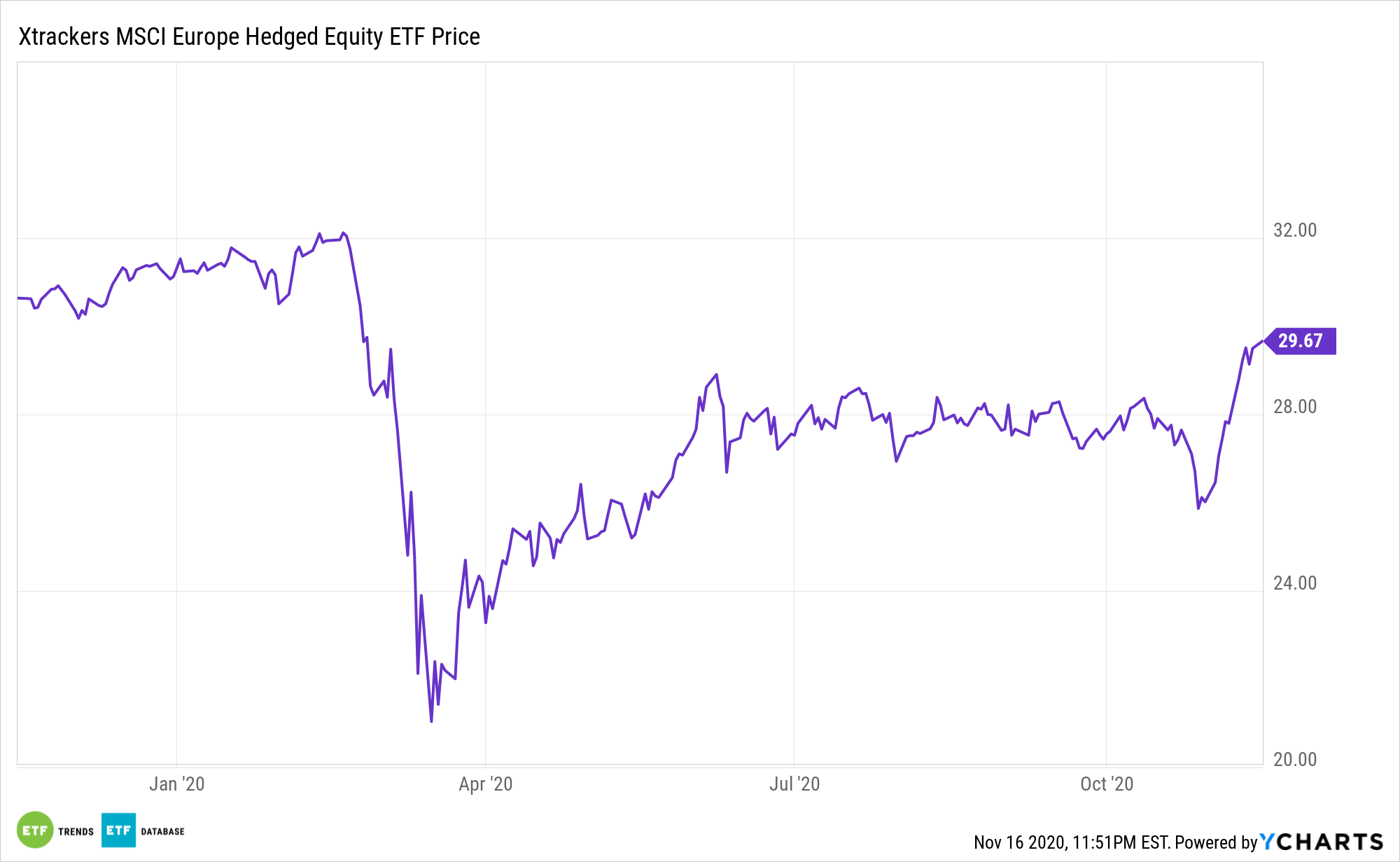Open the YCharts logo link
1400x862 pixels.
(1322, 842)
